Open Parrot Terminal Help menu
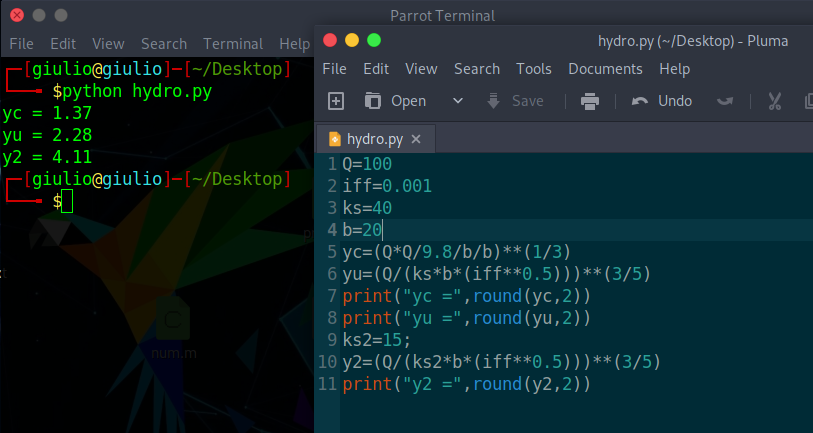This screenshot has height=433, width=813. click(295, 44)
